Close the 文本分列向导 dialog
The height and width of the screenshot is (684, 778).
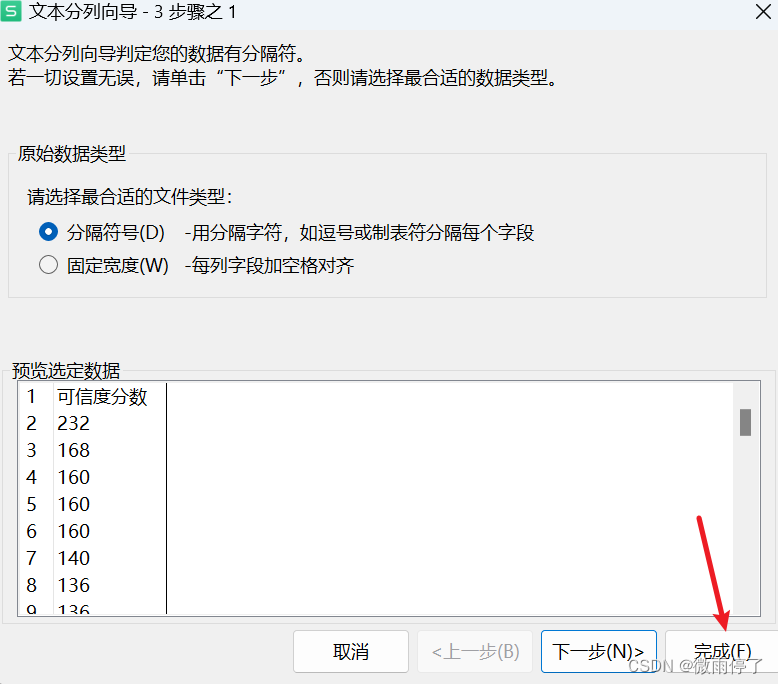coord(764,11)
